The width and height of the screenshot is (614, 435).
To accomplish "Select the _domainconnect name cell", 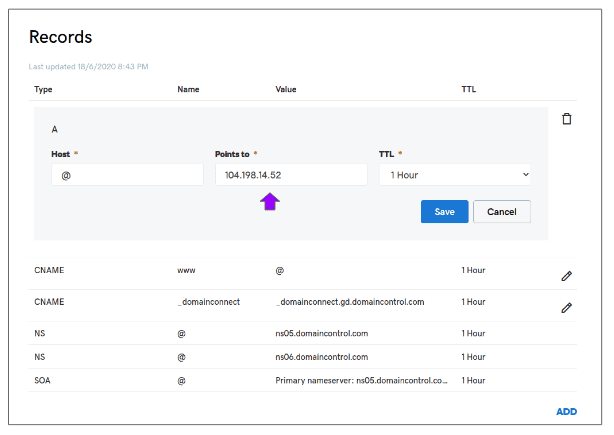I will click(x=209, y=301).
